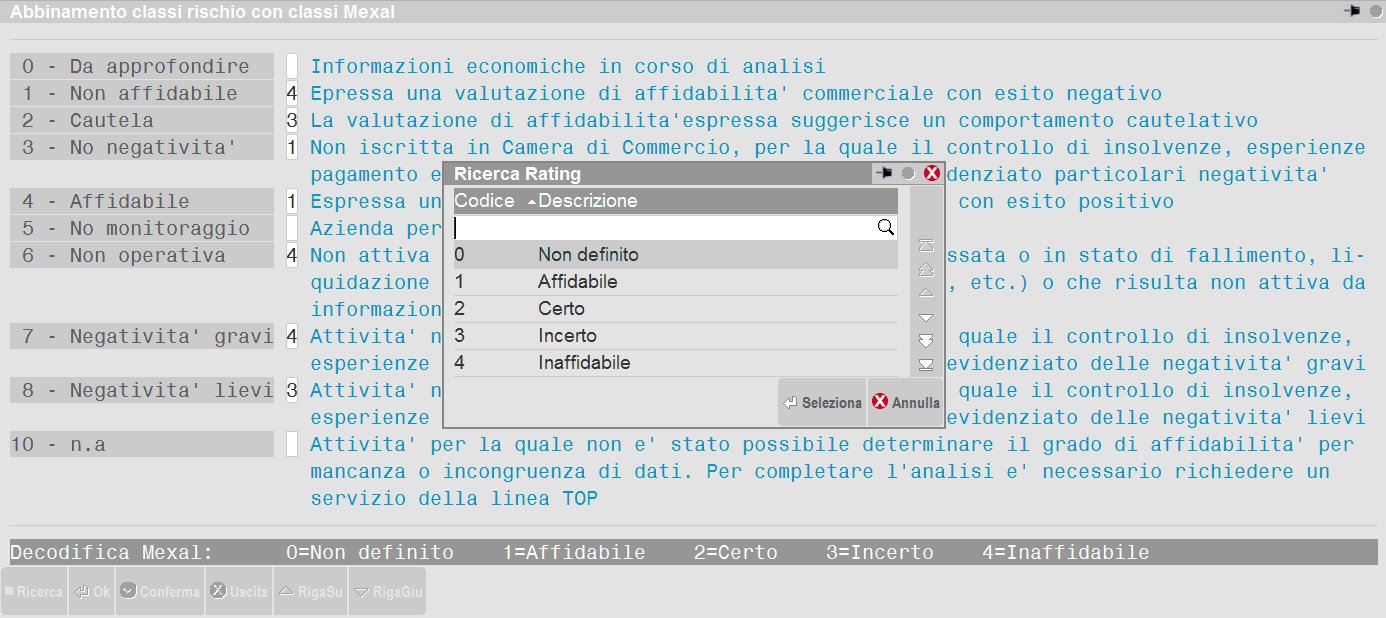Jump to last row with the bottom arrow

(926, 364)
